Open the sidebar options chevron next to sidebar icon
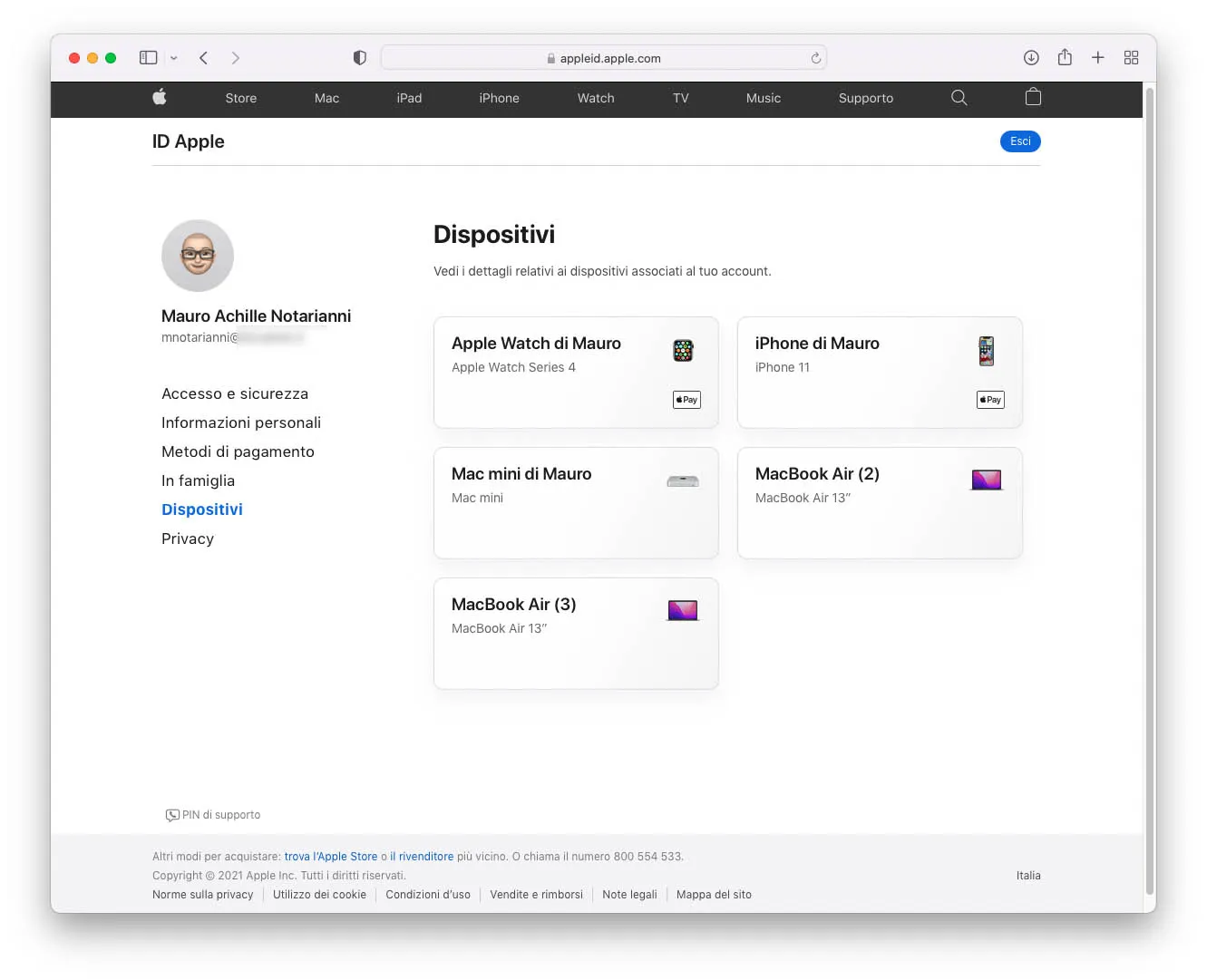The image size is (1207, 980). 173,57
